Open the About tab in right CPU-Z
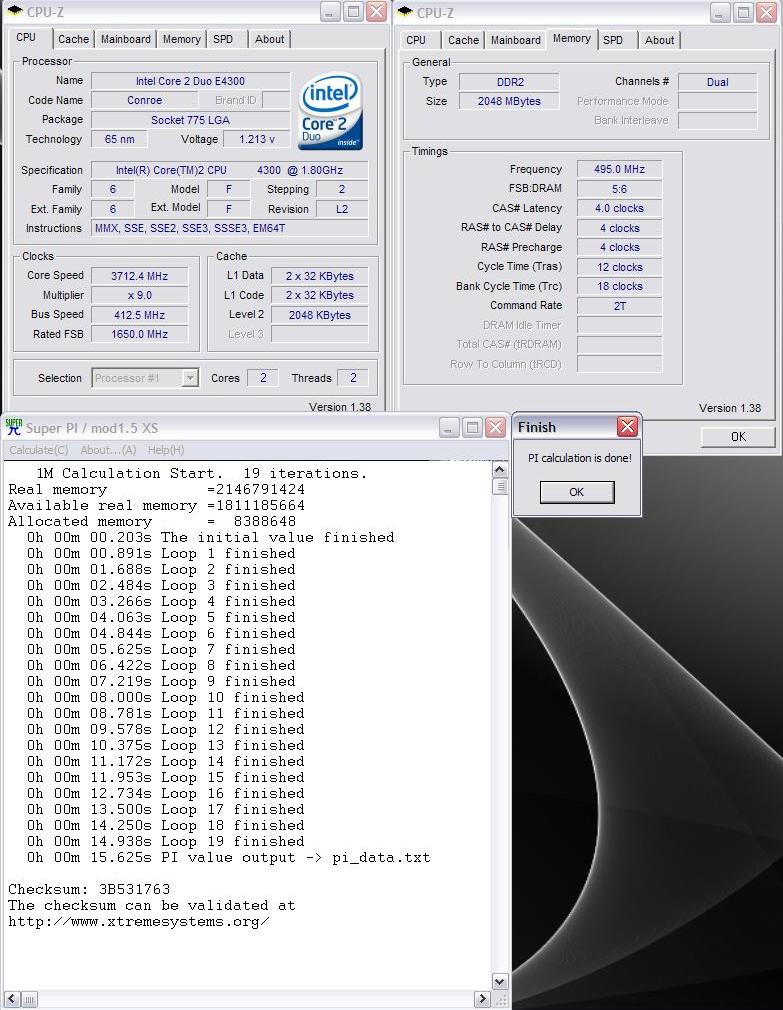The height and width of the screenshot is (1010, 783). coord(659,40)
